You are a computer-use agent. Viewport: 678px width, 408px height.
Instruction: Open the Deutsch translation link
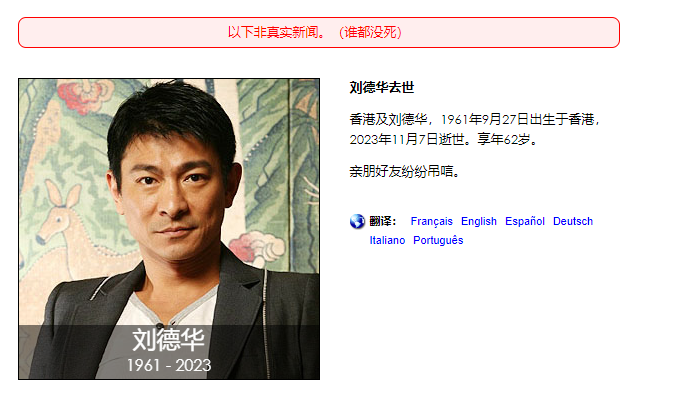[x=573, y=221]
